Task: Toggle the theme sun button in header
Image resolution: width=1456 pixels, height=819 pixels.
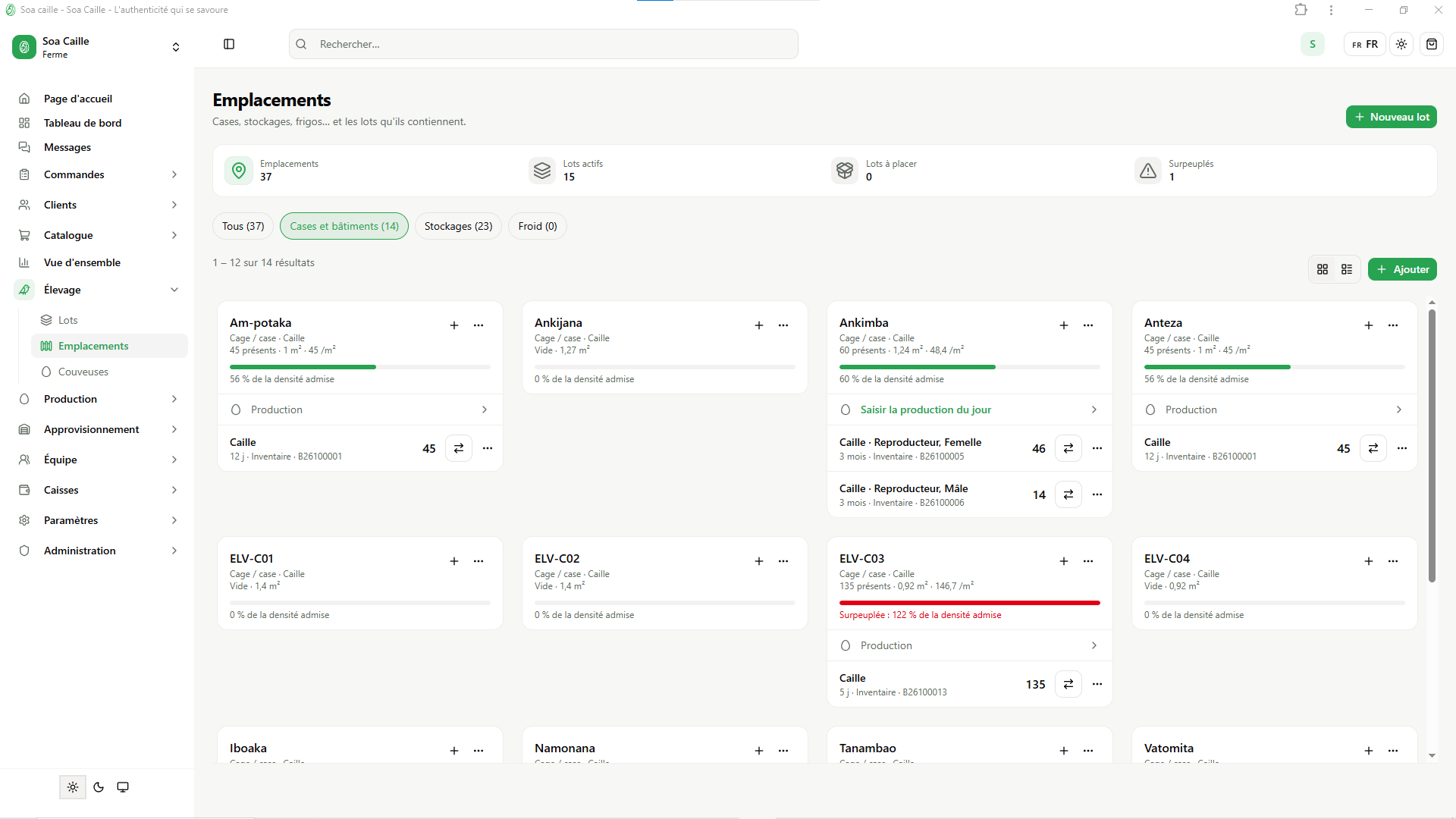Action: click(1401, 44)
